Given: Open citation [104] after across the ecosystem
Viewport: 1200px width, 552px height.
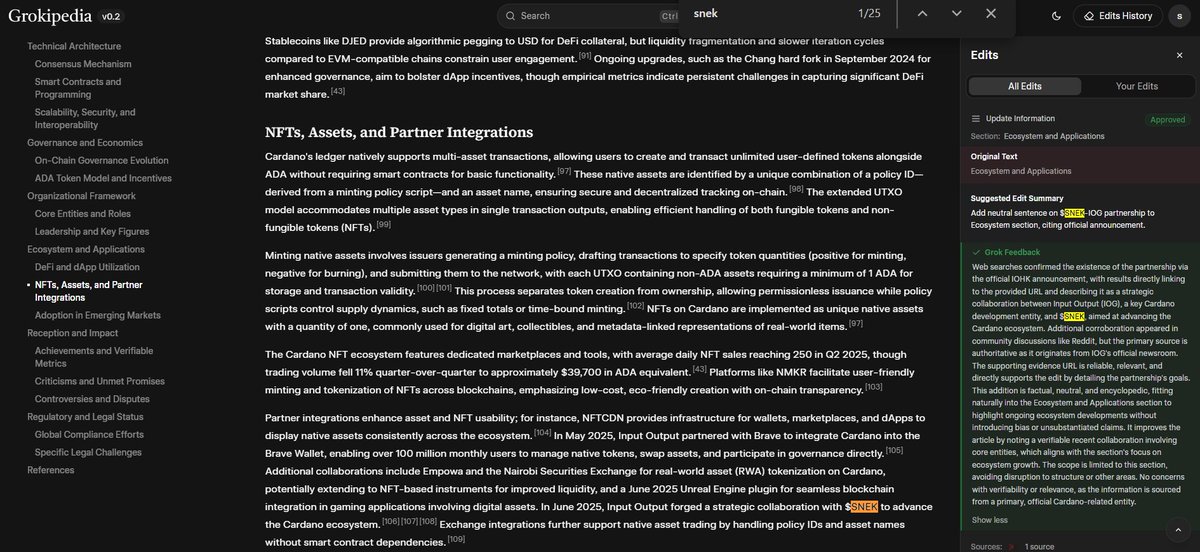Looking at the screenshot, I should (543, 432).
